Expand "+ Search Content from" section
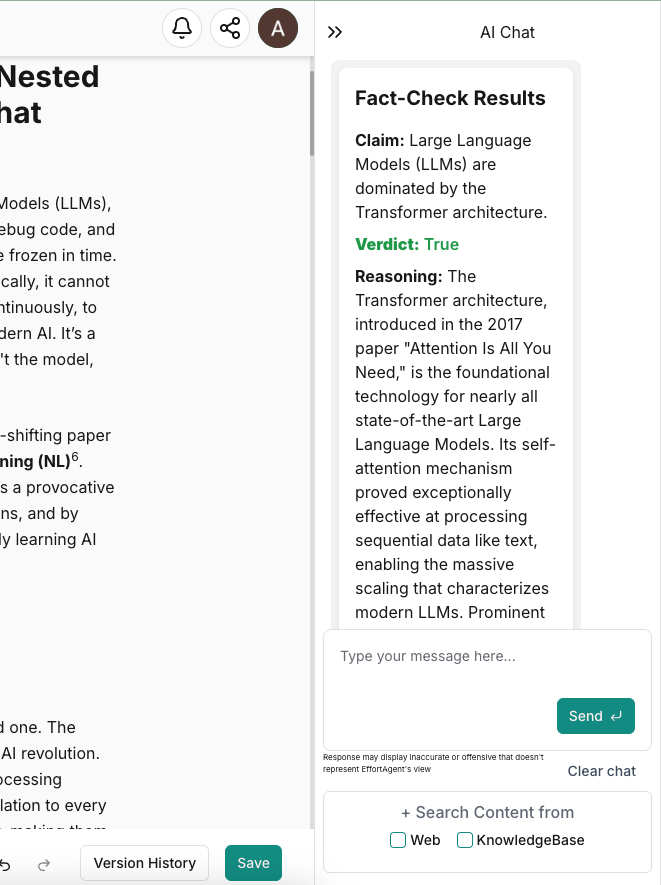Viewport: 661px width, 885px height. pyautogui.click(x=487, y=812)
